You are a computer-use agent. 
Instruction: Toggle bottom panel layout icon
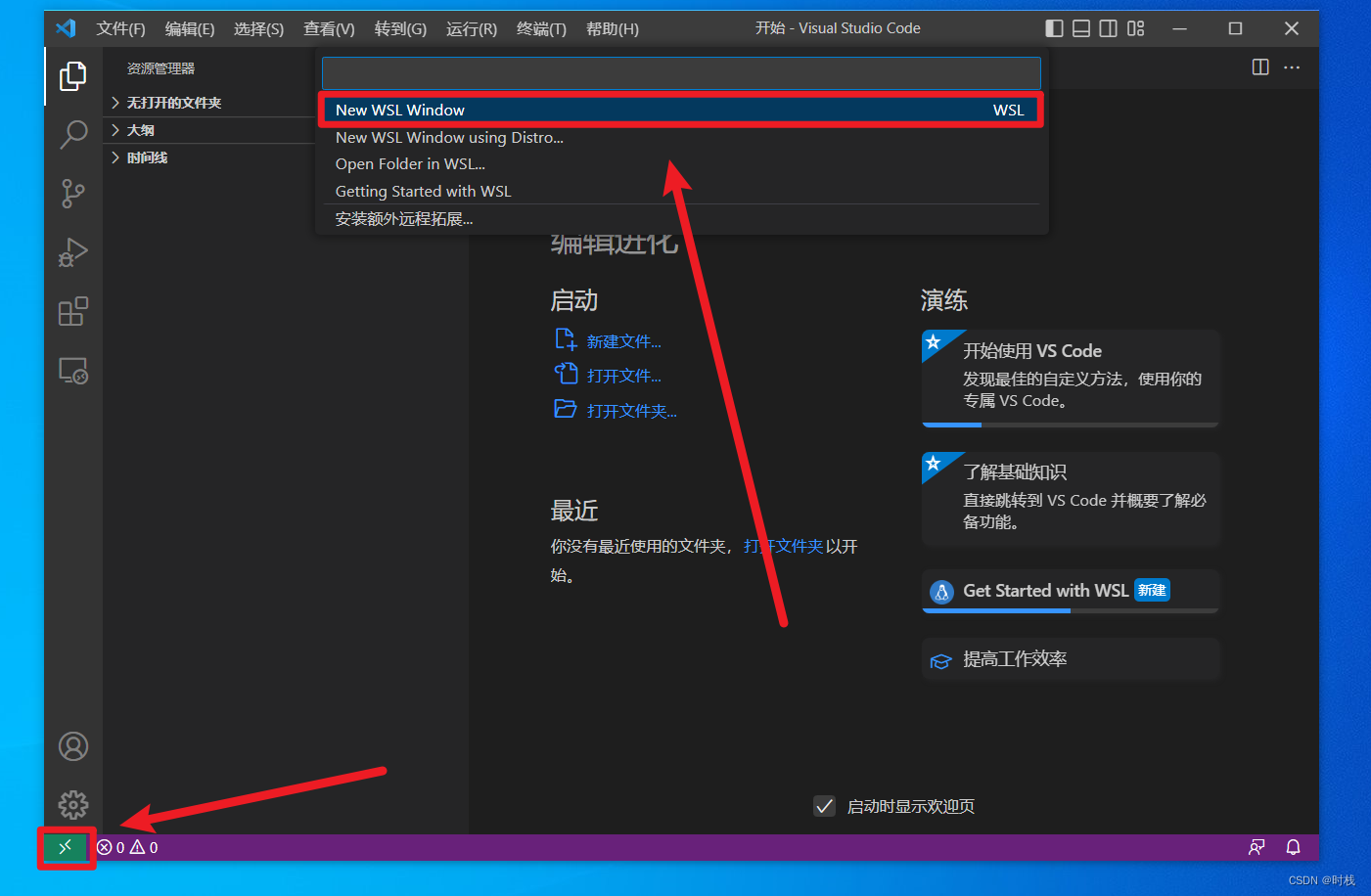[1081, 28]
